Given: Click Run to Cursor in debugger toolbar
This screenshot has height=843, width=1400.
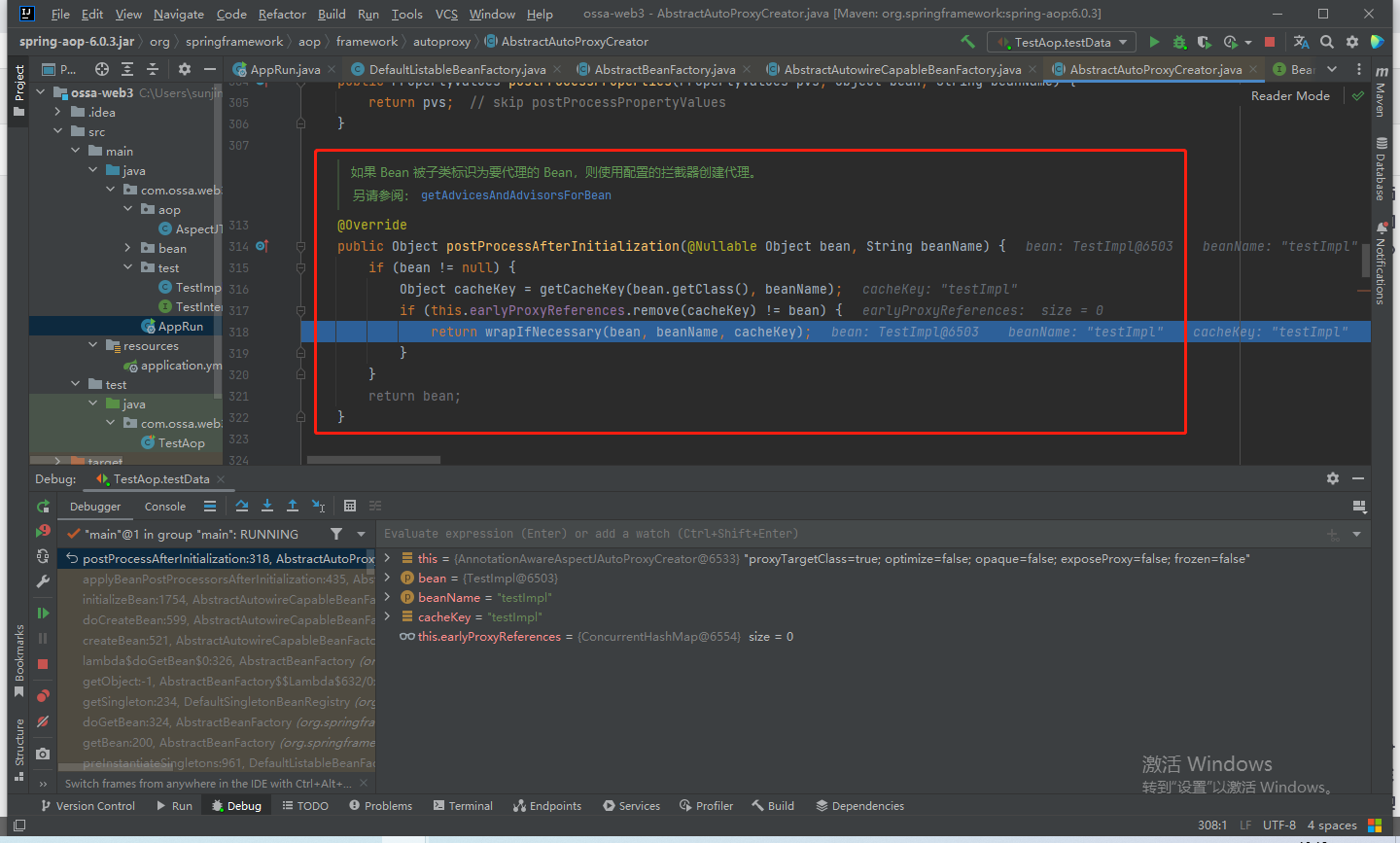Looking at the screenshot, I should [318, 506].
